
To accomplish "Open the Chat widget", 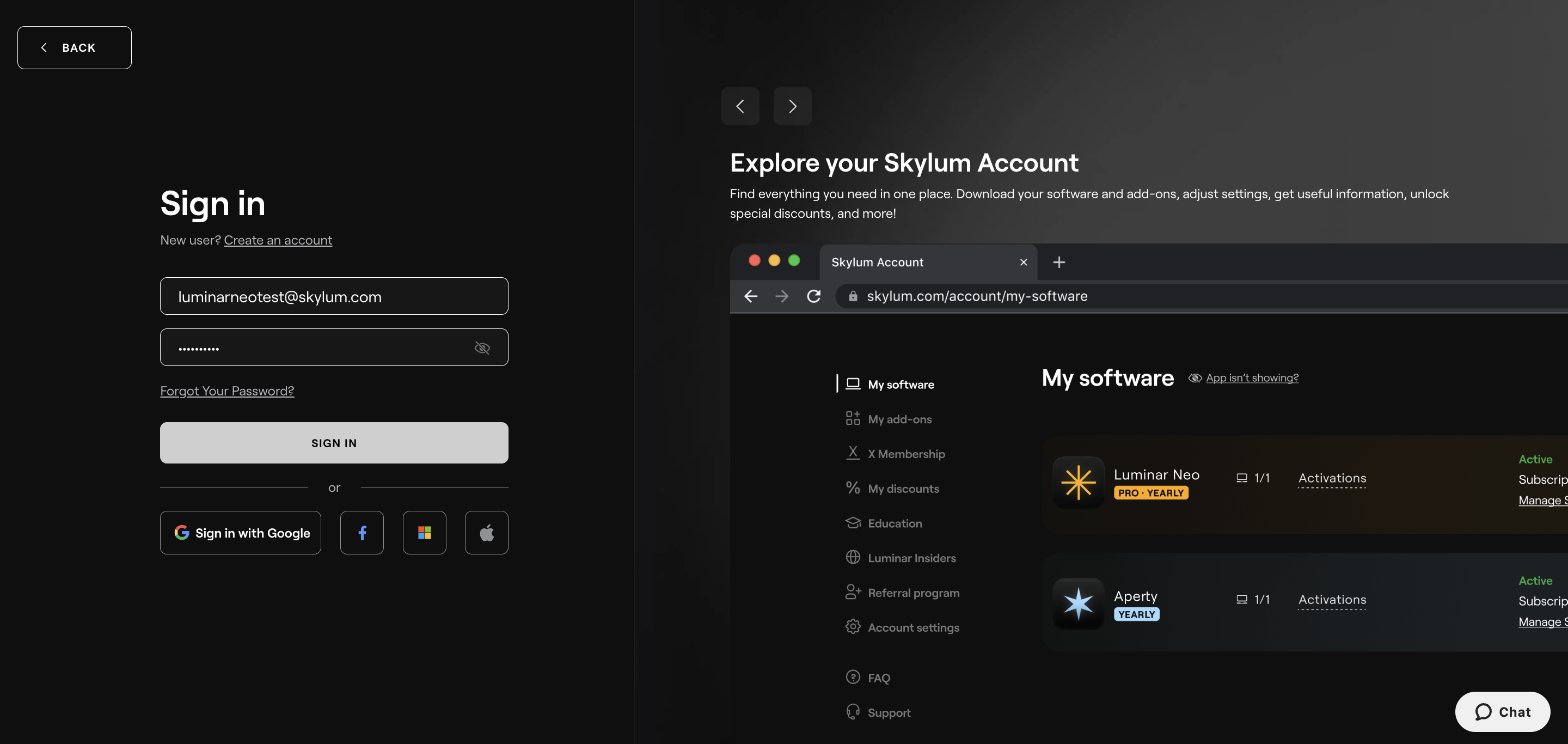I will [x=1502, y=712].
